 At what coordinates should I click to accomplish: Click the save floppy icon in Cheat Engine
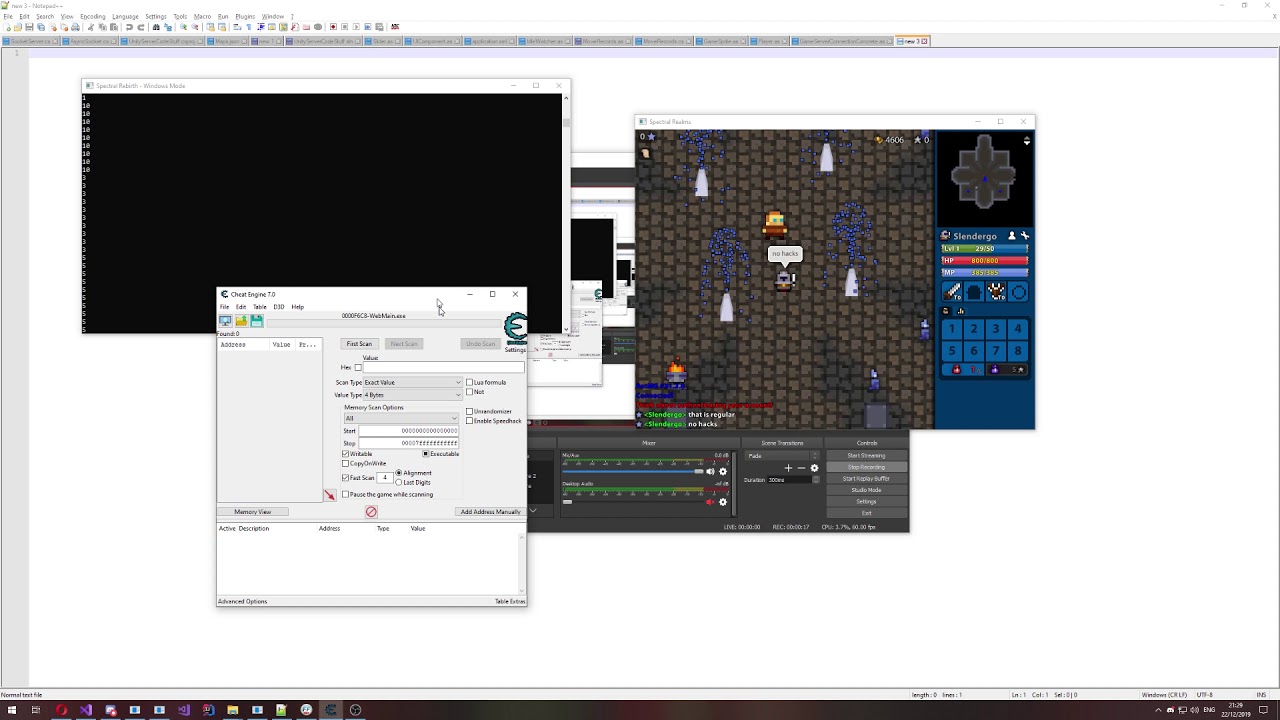point(257,321)
